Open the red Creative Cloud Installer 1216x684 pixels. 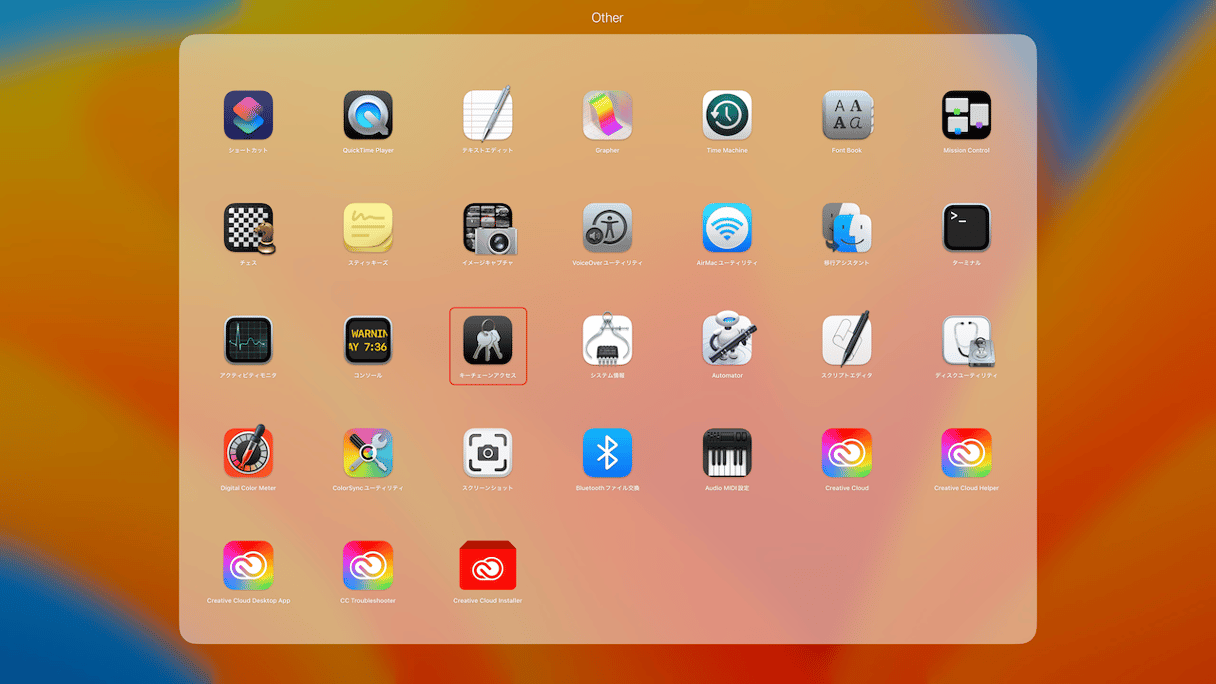pos(488,566)
